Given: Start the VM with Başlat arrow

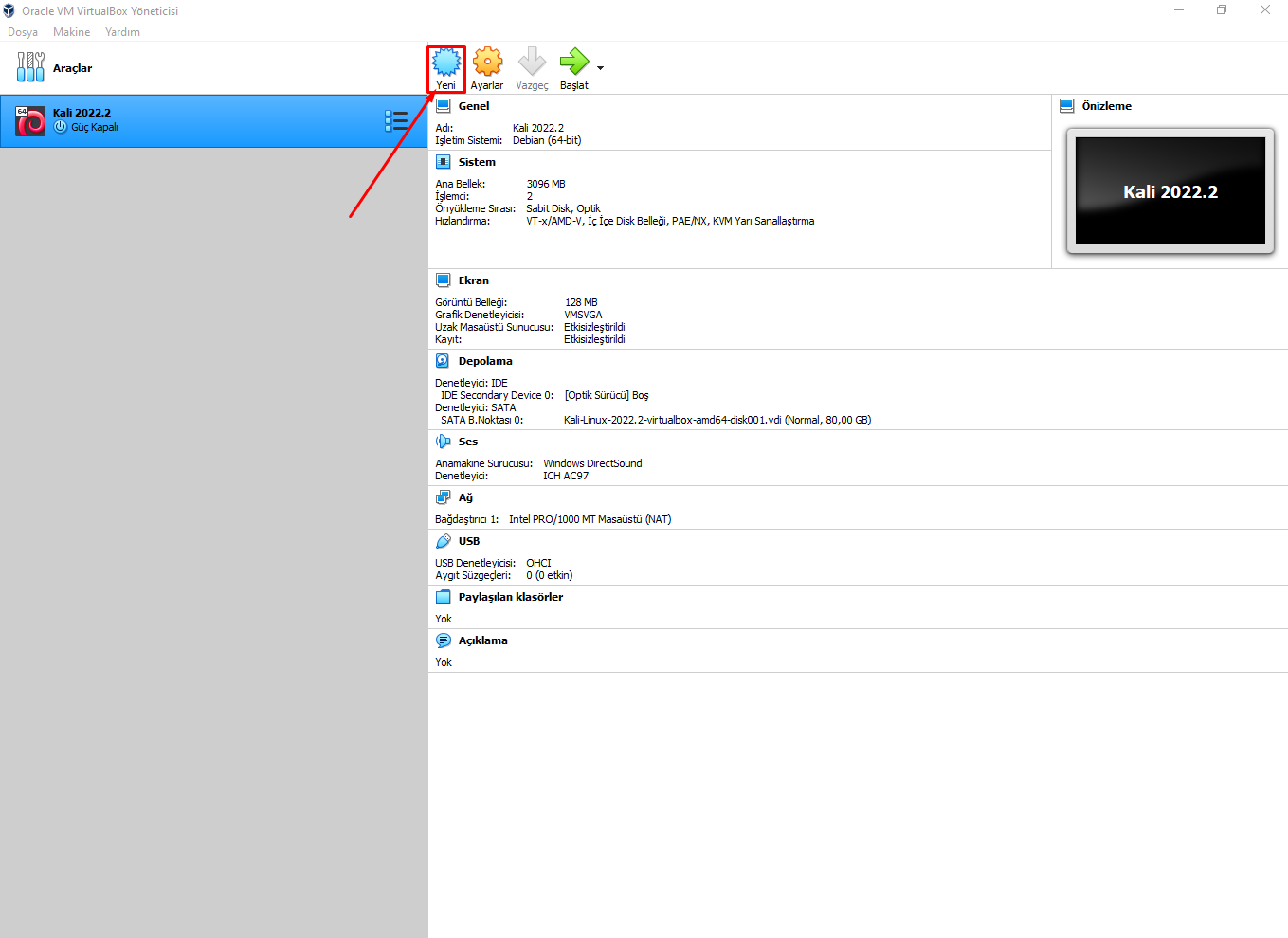Looking at the screenshot, I should [574, 63].
